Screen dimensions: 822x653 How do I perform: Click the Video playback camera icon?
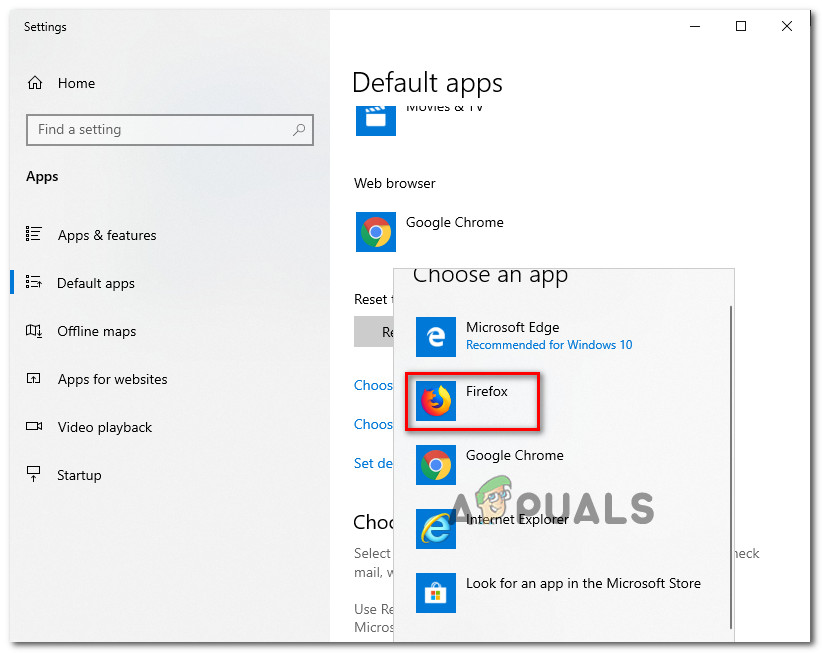[x=34, y=426]
